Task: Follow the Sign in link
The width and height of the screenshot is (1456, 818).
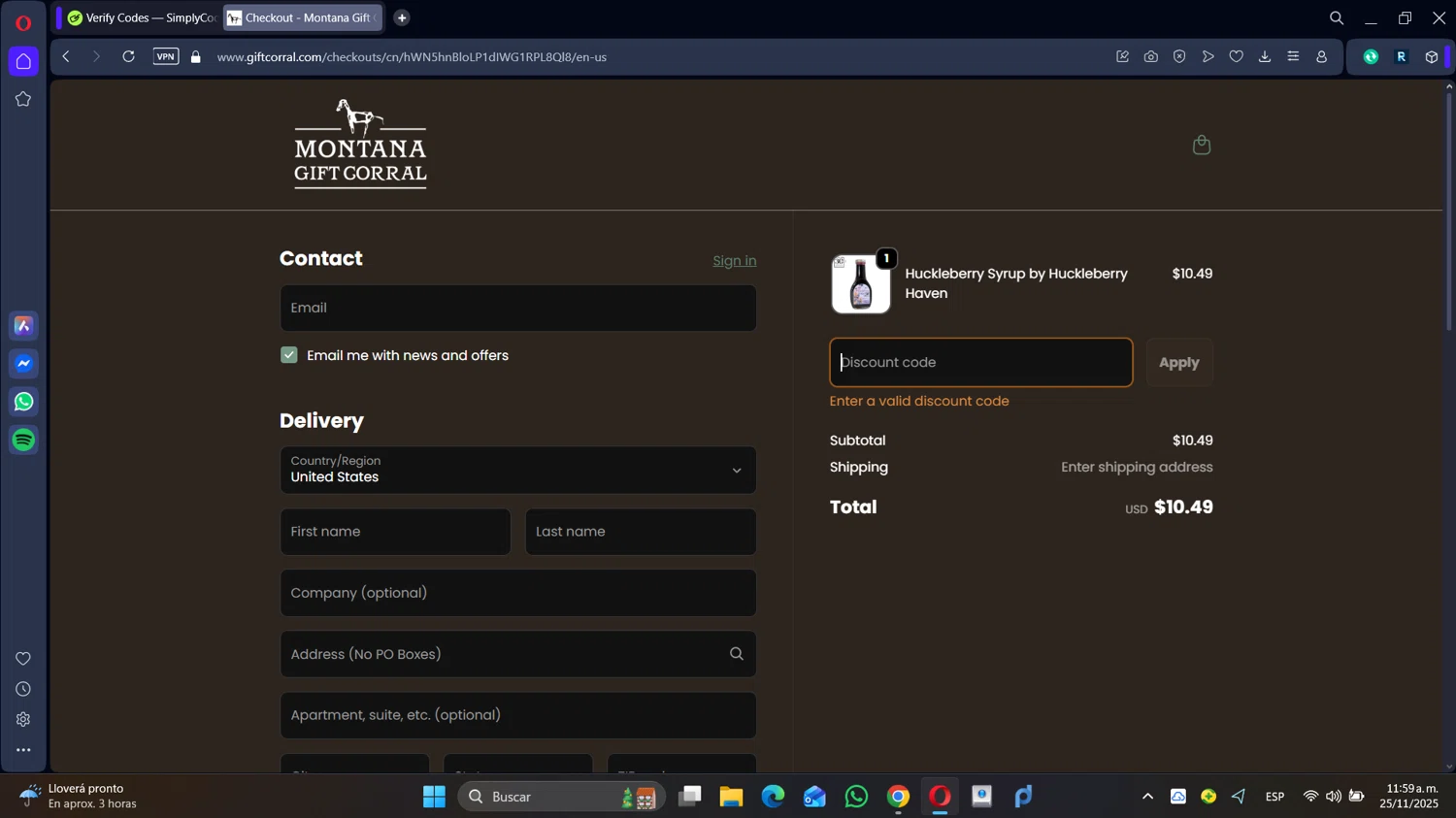Action: tap(735, 261)
